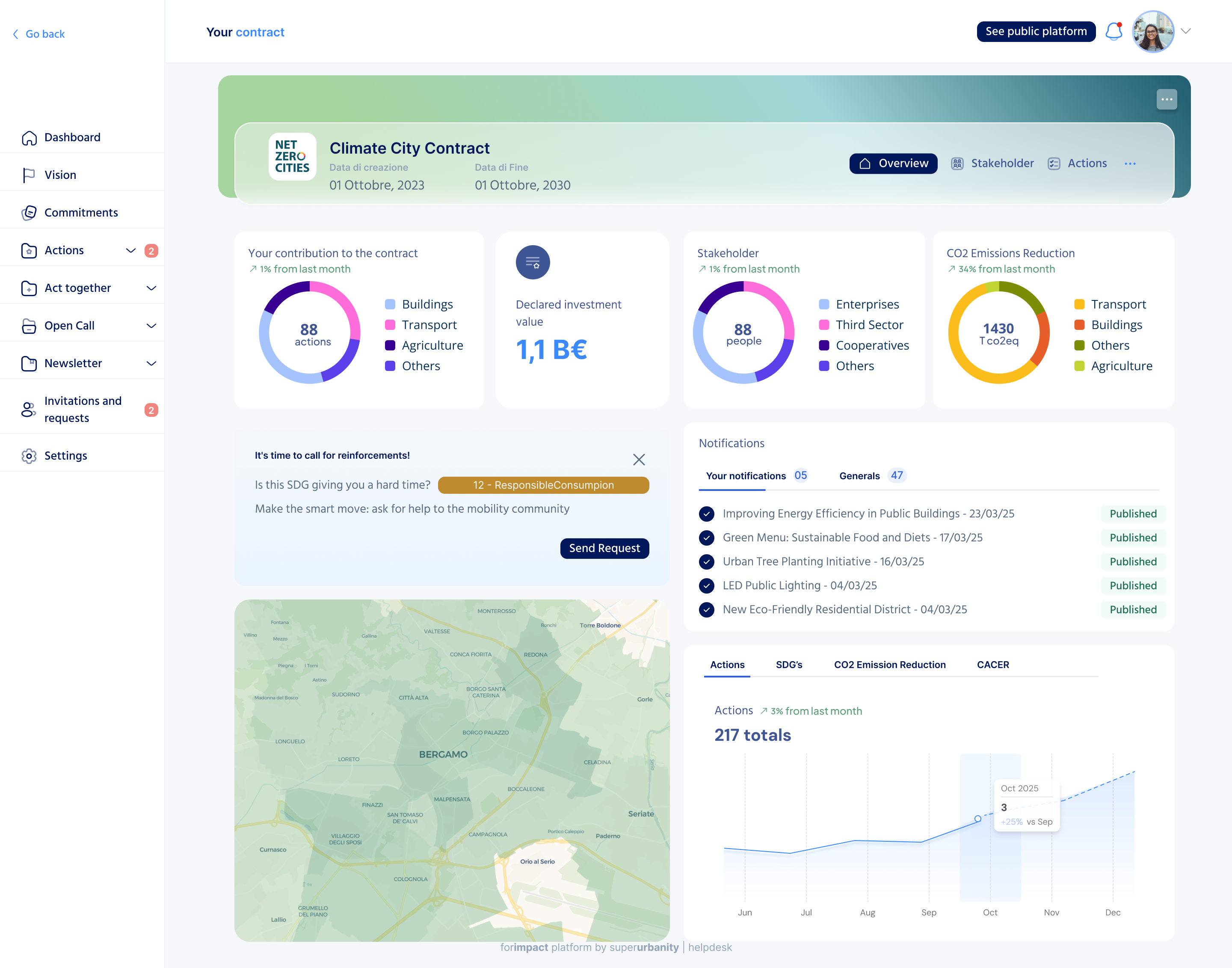This screenshot has width=1232, height=968.
Task: Select the CO2 Emission Reduction chart tab
Action: point(889,665)
